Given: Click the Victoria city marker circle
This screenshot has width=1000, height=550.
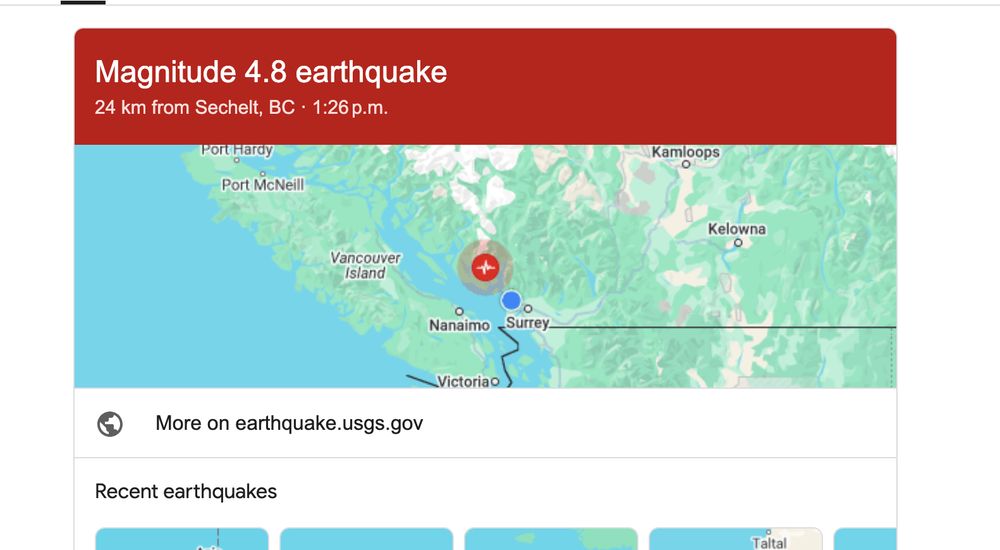Looking at the screenshot, I should [x=494, y=382].
